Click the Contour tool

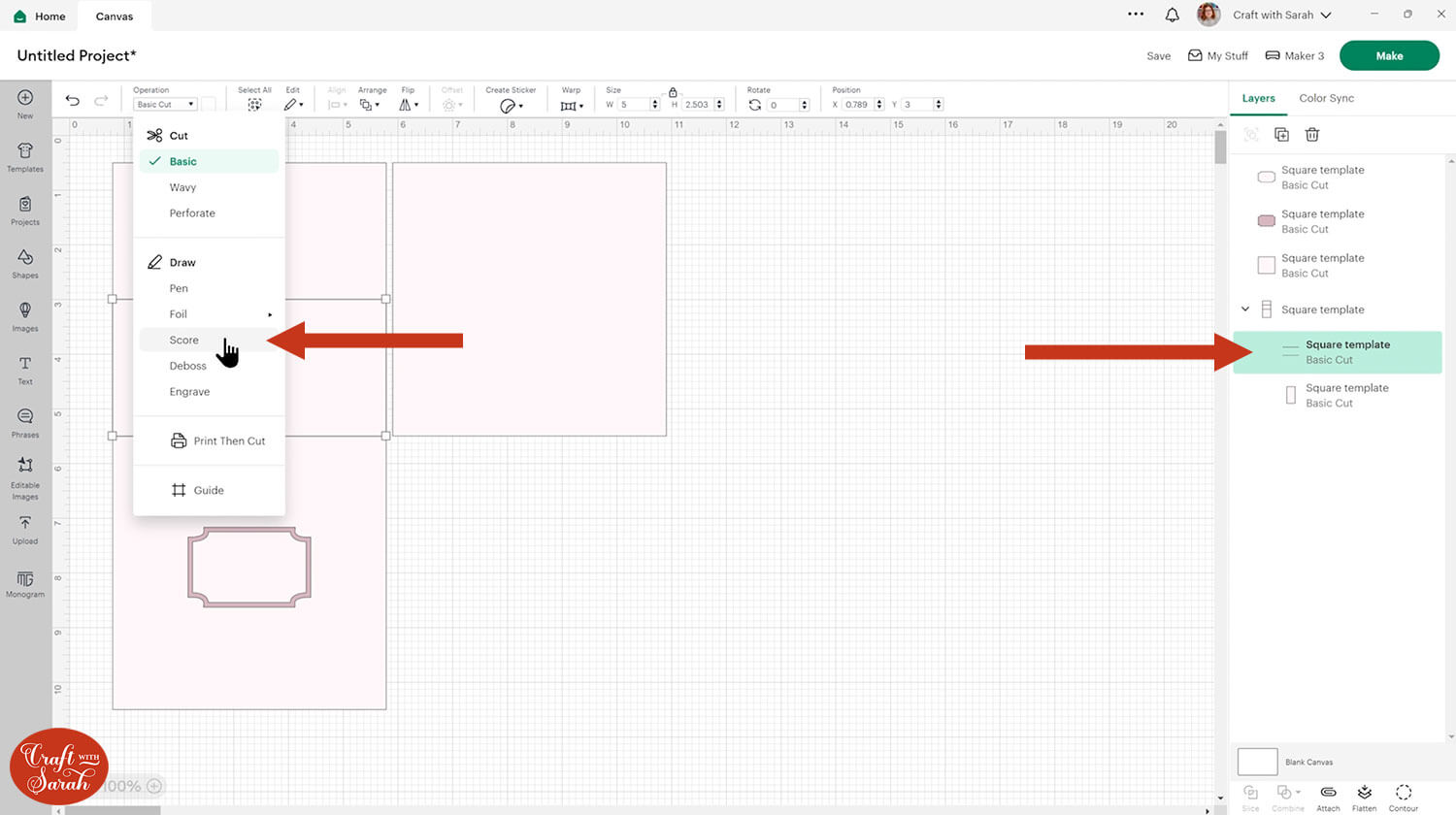1404,798
